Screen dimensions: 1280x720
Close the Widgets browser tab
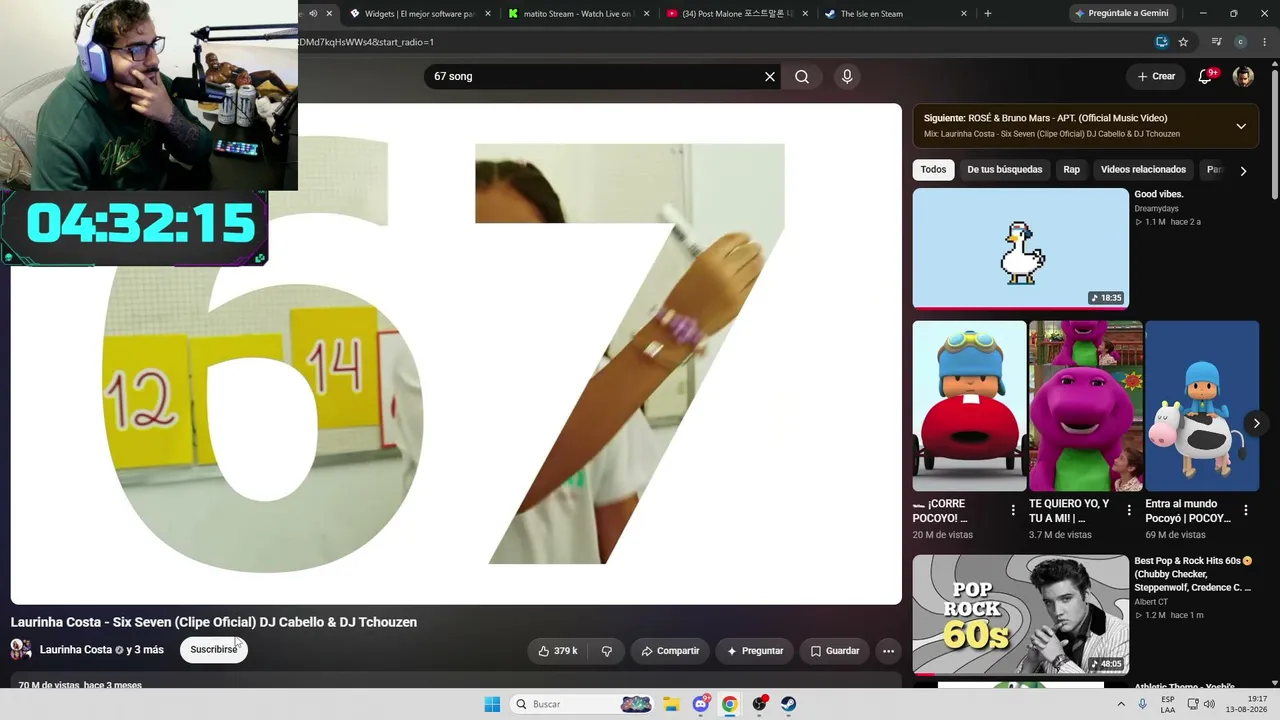tap(487, 14)
